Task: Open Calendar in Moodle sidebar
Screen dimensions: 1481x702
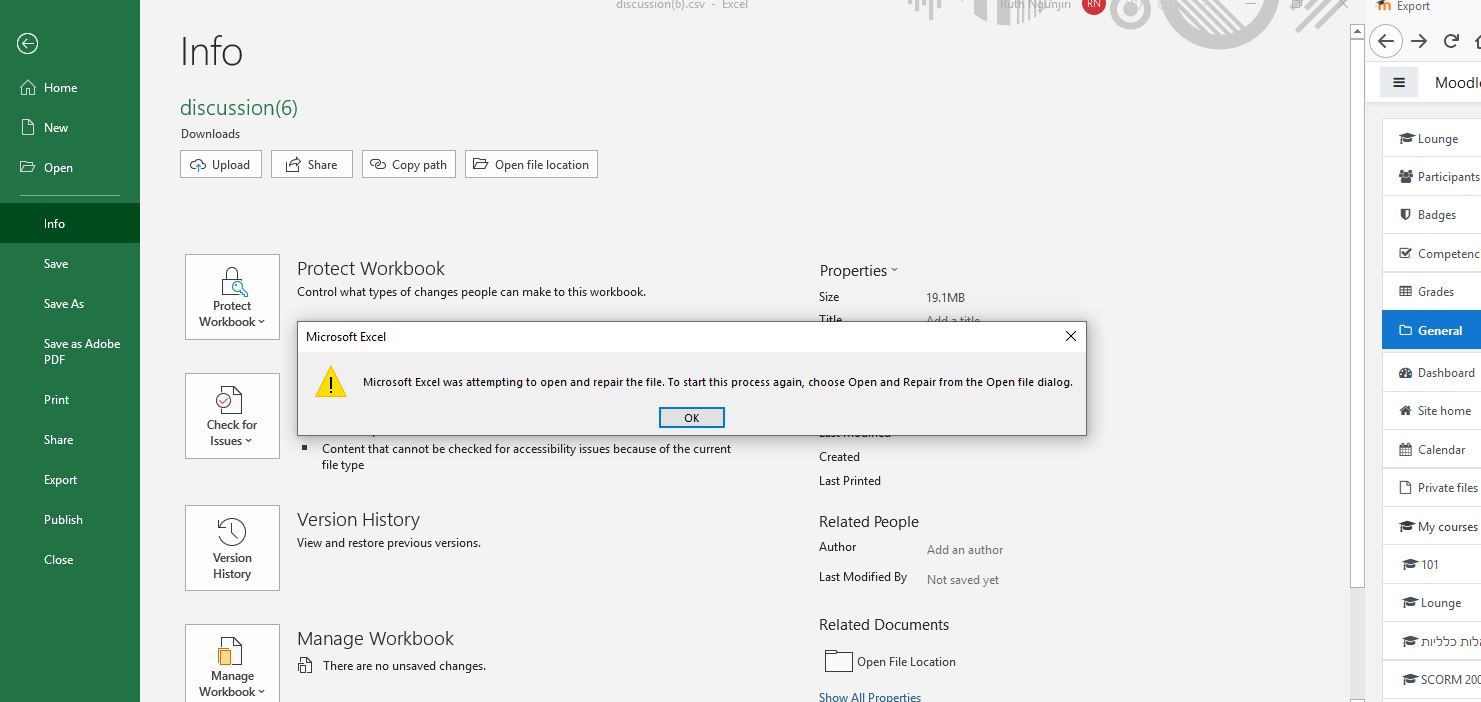Action: tap(1432, 450)
